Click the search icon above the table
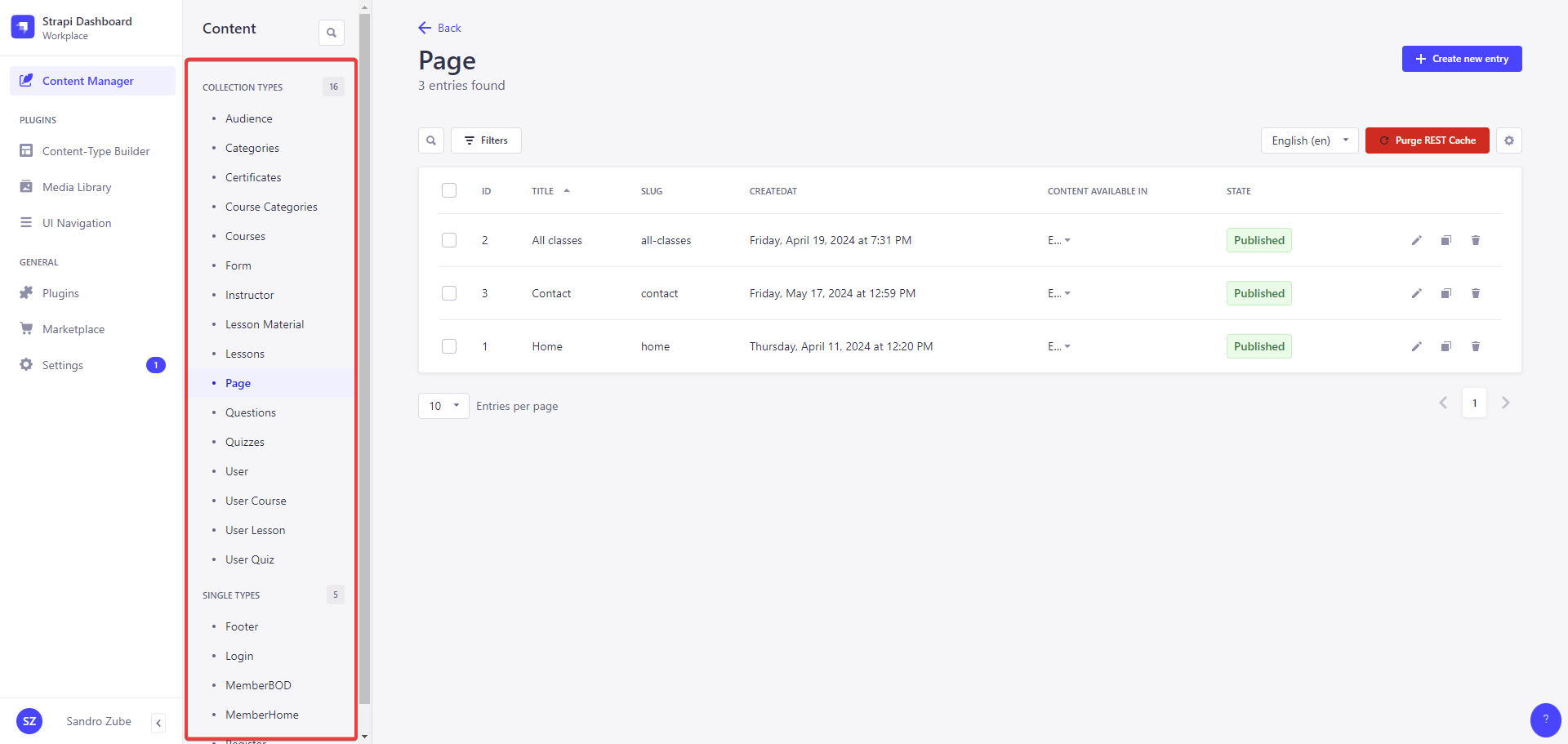The image size is (1568, 744). 431,140
